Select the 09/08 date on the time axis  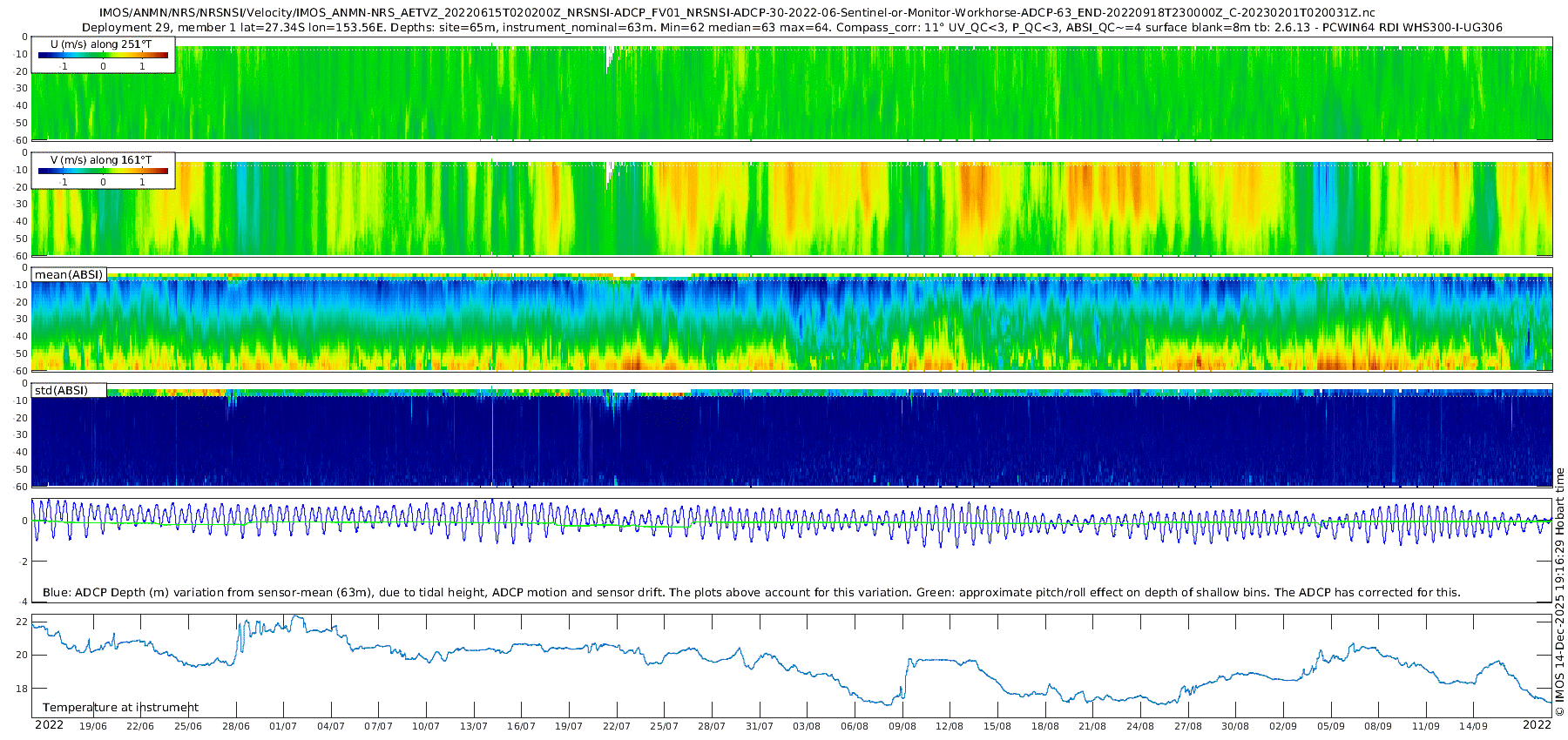(x=902, y=726)
